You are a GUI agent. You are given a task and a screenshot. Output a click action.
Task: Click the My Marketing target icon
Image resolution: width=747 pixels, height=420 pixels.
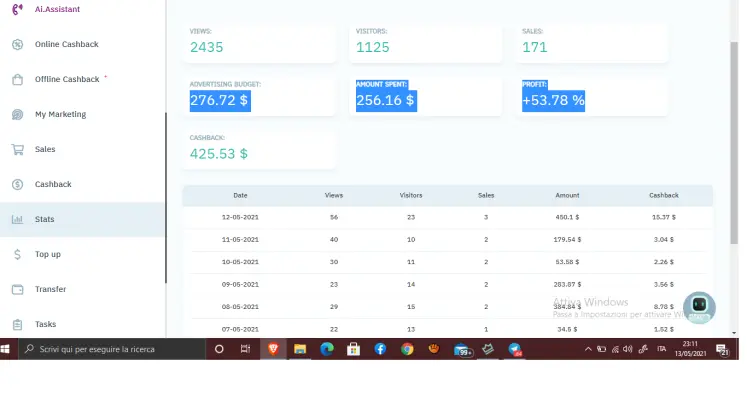pos(18,114)
